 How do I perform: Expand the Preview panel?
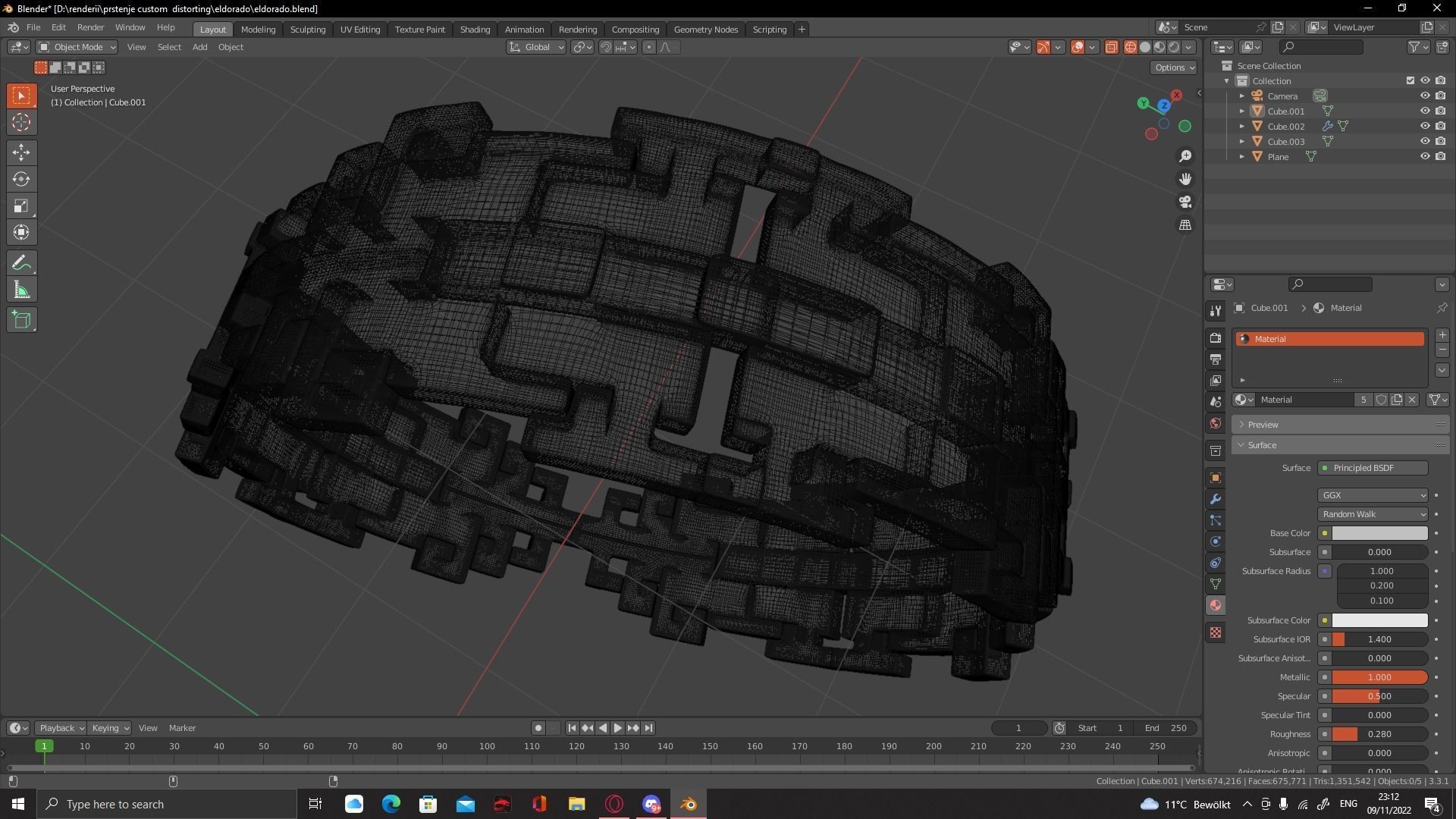pos(1263,425)
